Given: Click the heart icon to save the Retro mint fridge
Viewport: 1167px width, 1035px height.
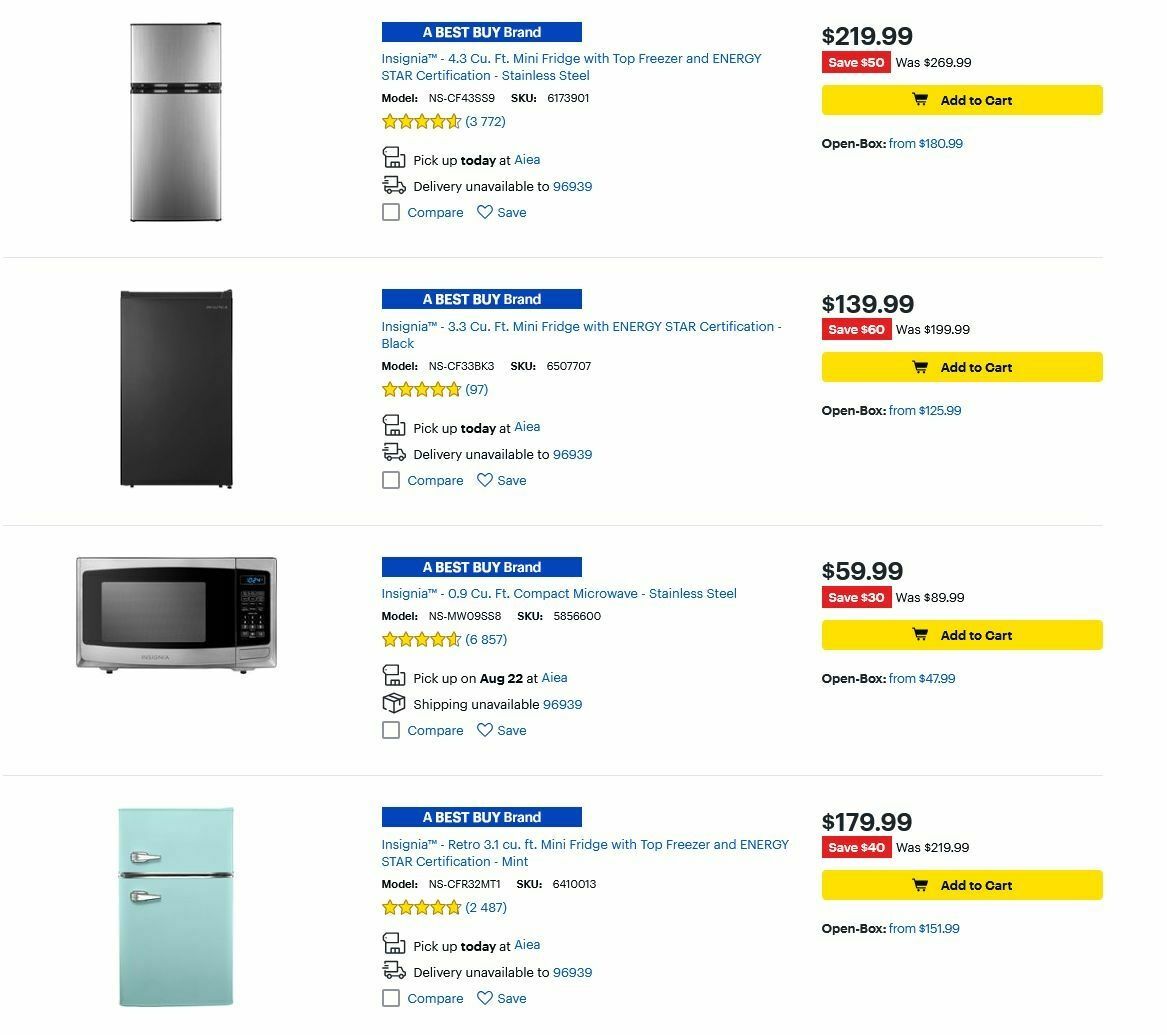Looking at the screenshot, I should pyautogui.click(x=485, y=997).
